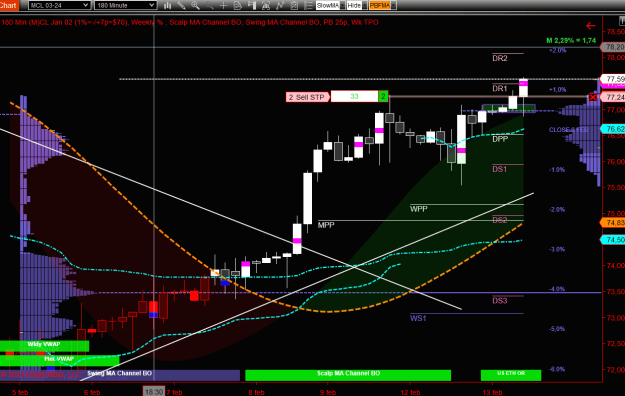Click the 12 feb date label

coord(410,392)
